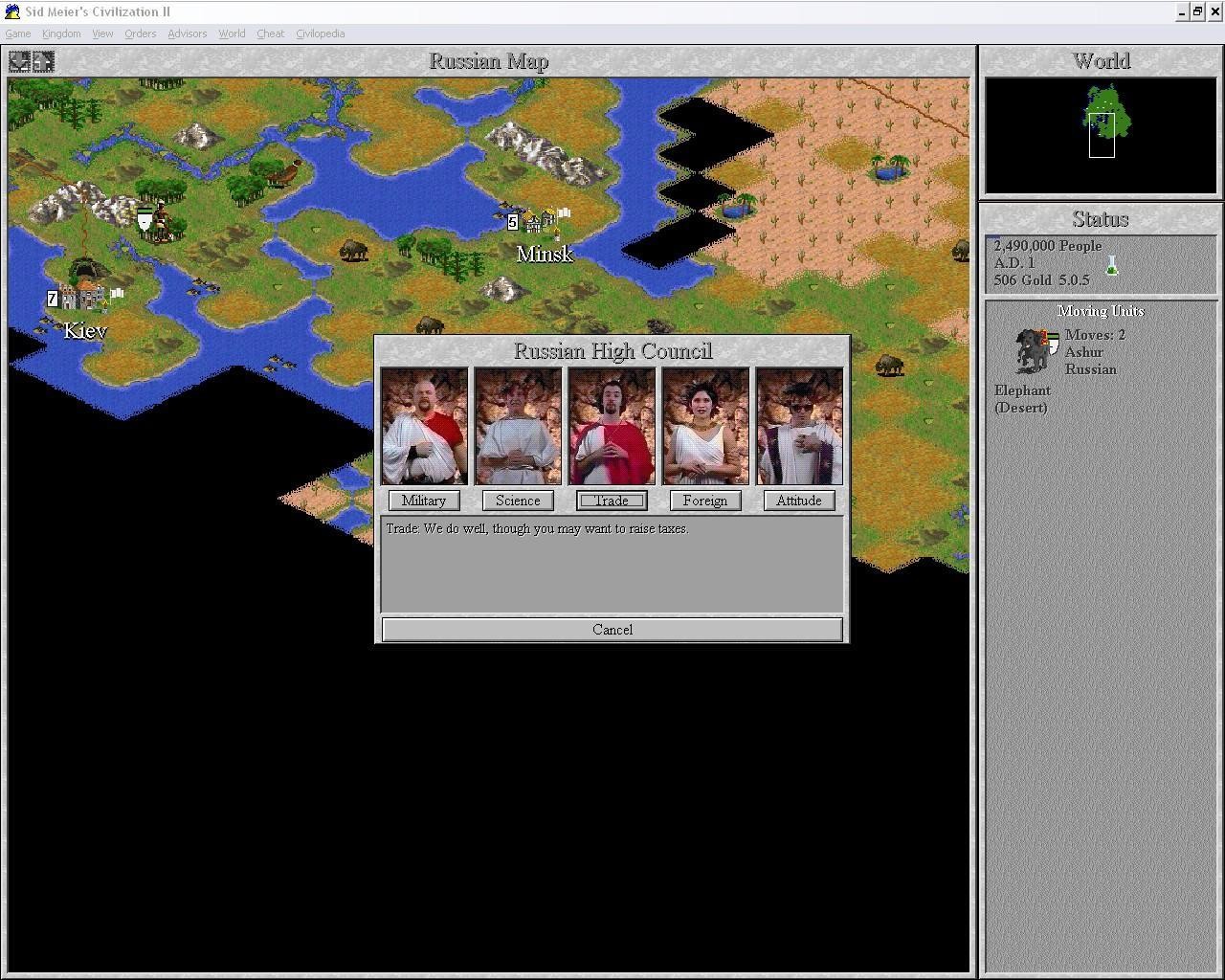Click the right-hand map zoom icon
1225x980 pixels.
(x=43, y=61)
